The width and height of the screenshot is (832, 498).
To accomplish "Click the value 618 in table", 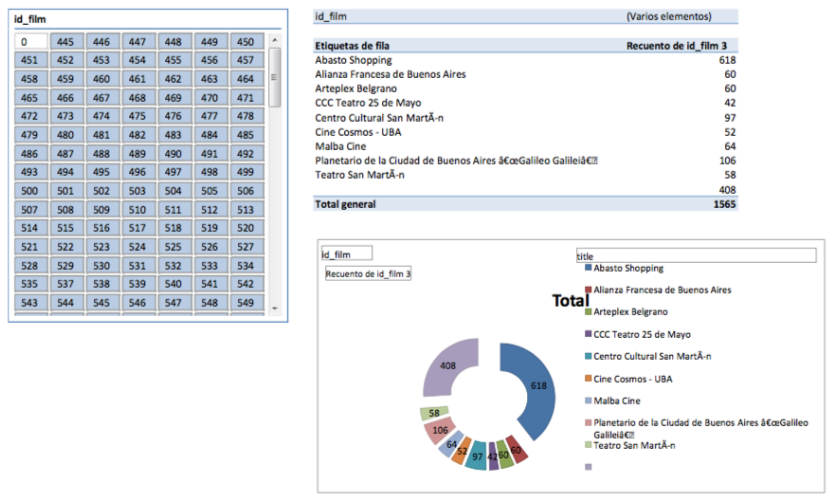I will coord(727,60).
